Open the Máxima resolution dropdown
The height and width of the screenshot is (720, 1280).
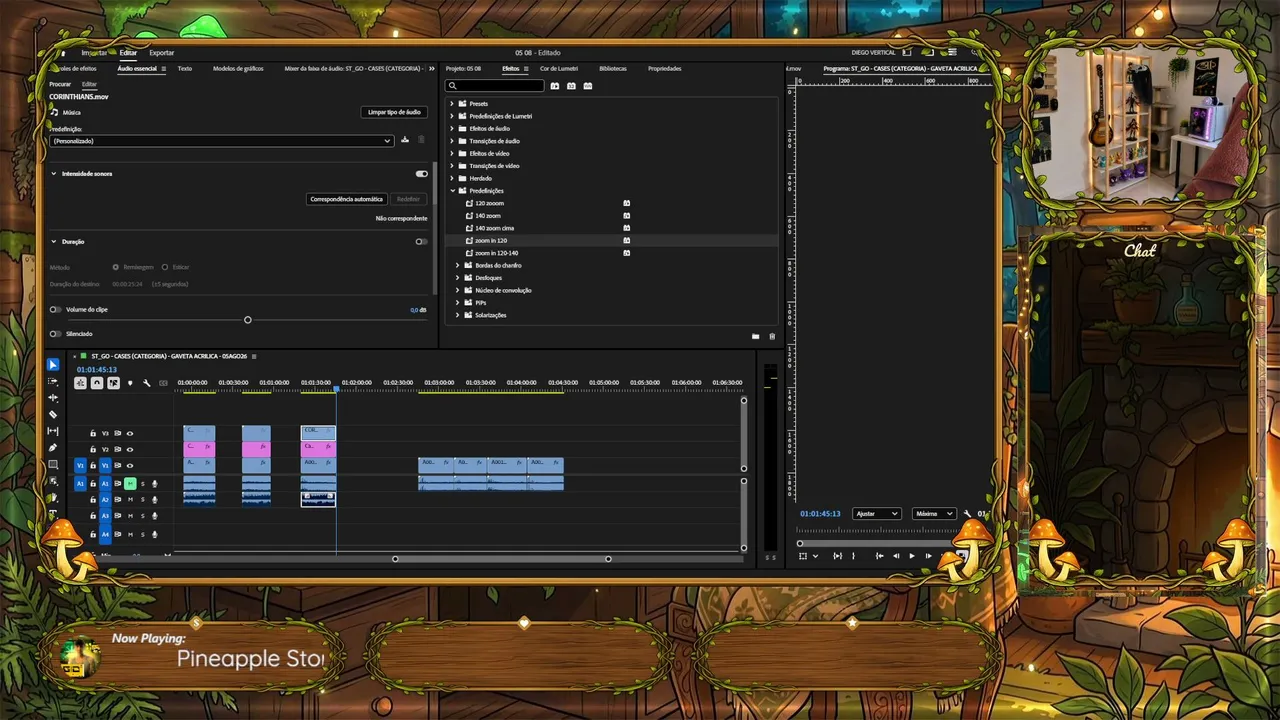934,514
